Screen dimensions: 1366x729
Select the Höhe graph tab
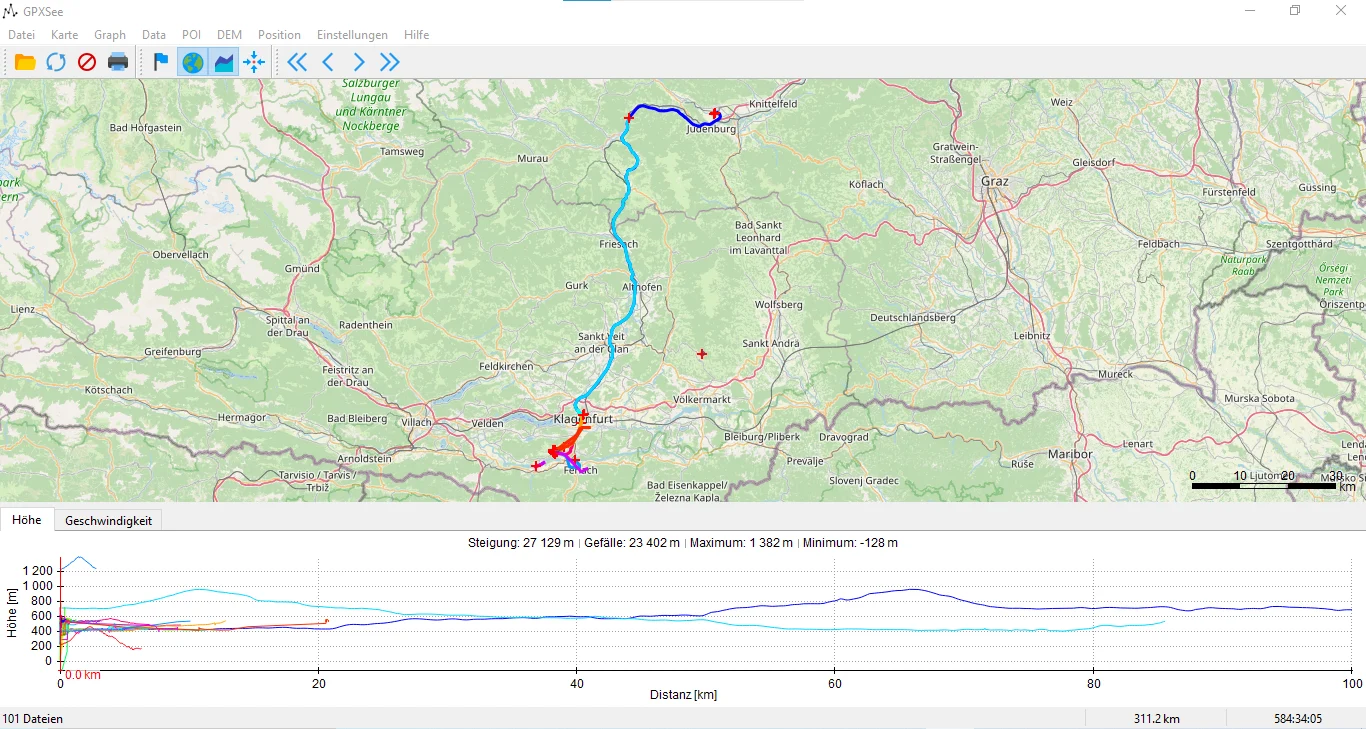(27, 520)
